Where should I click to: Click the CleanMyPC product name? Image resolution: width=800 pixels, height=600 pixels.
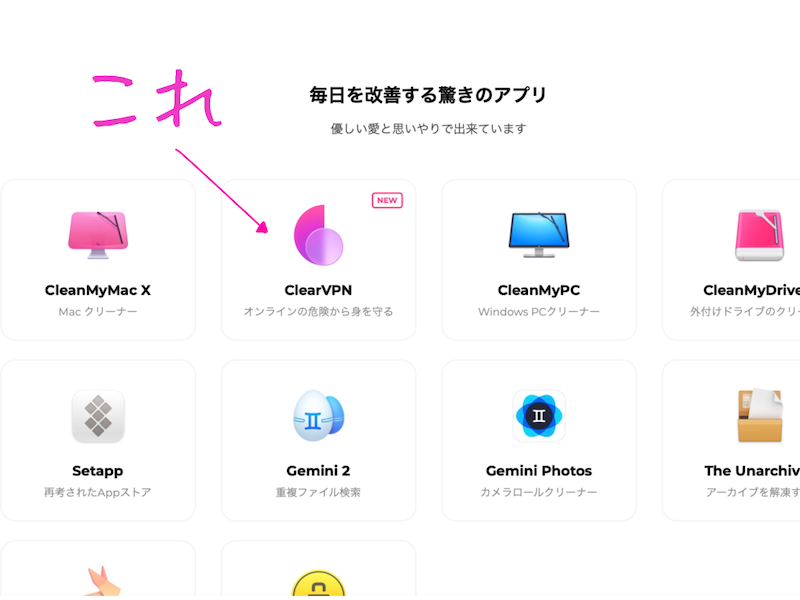[x=539, y=290]
